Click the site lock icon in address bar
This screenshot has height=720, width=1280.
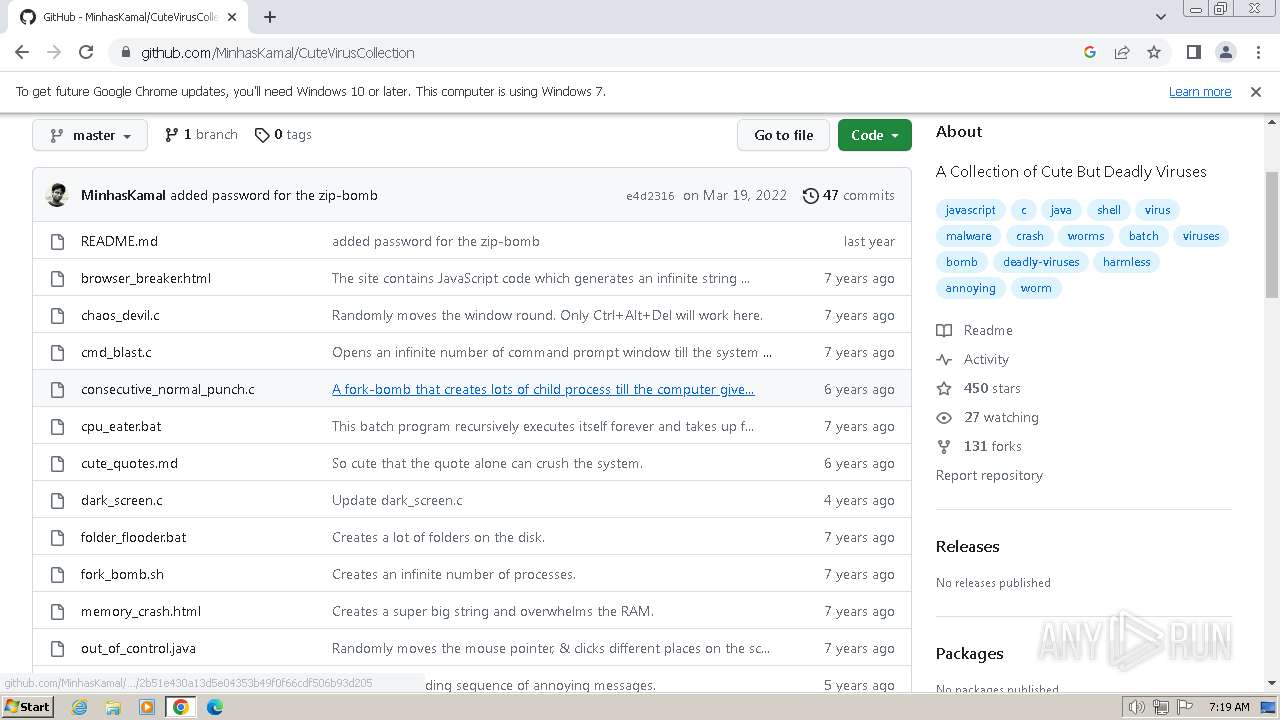[x=125, y=52]
